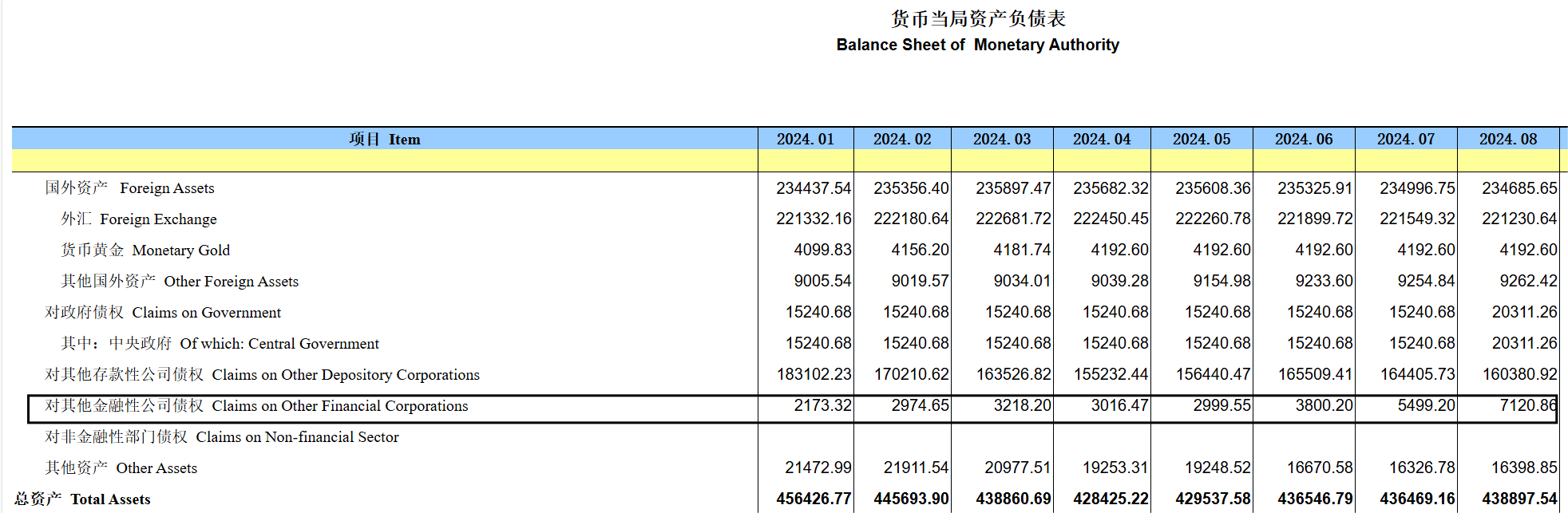Select Foreign Exchange value 221332.16
This screenshot has width=1568, height=513.
tap(814, 219)
